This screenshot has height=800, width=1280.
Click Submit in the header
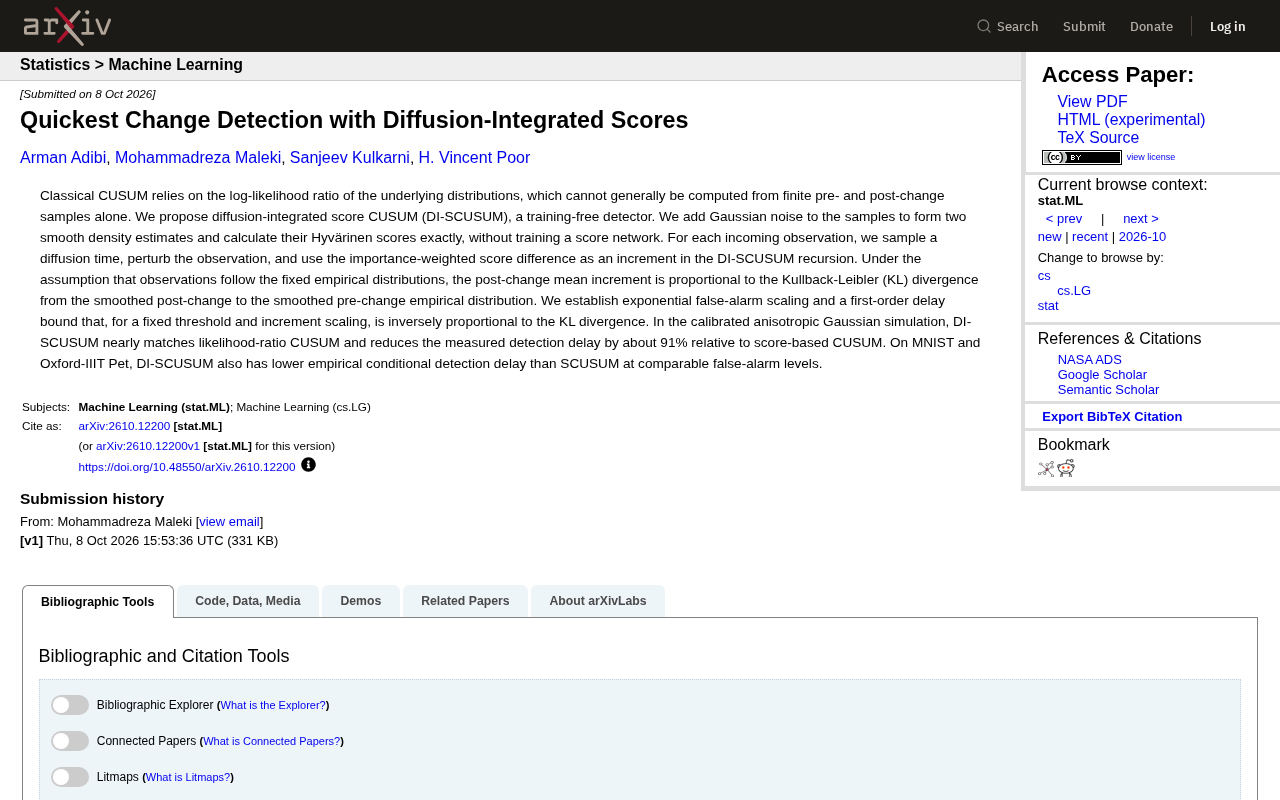[1084, 26]
